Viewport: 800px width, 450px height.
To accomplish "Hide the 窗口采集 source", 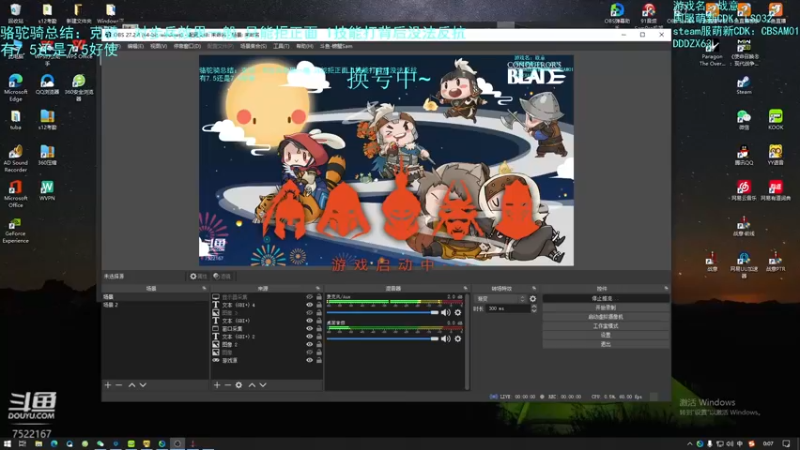I will (309, 329).
